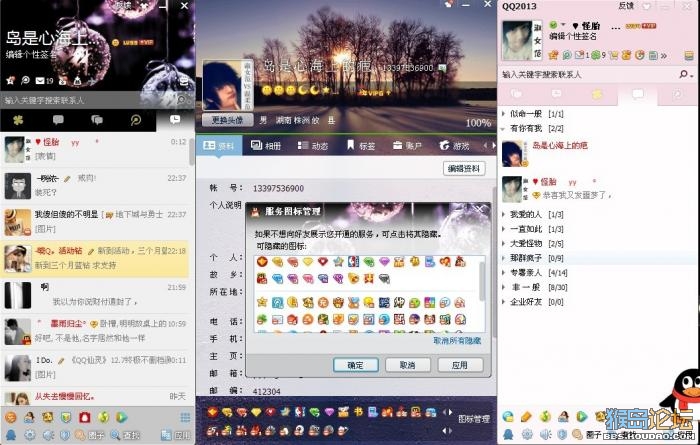Click the green clover icon with count 9

click(x=598, y=55)
